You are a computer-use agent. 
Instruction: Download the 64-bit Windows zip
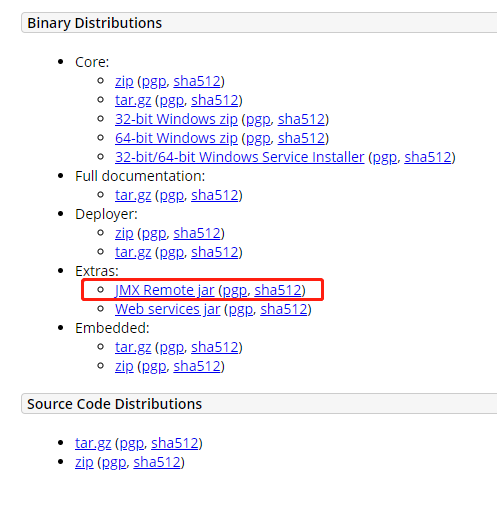(176, 138)
